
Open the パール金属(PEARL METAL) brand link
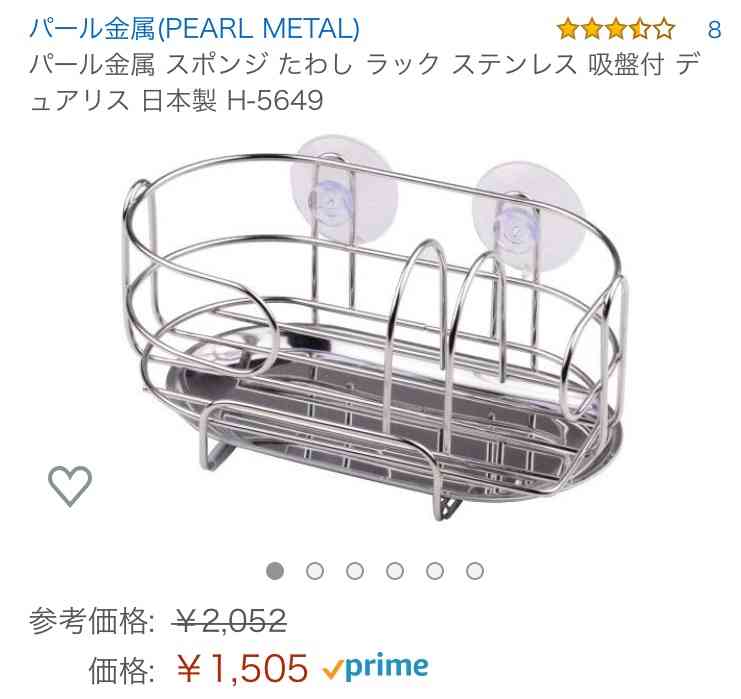(194, 28)
